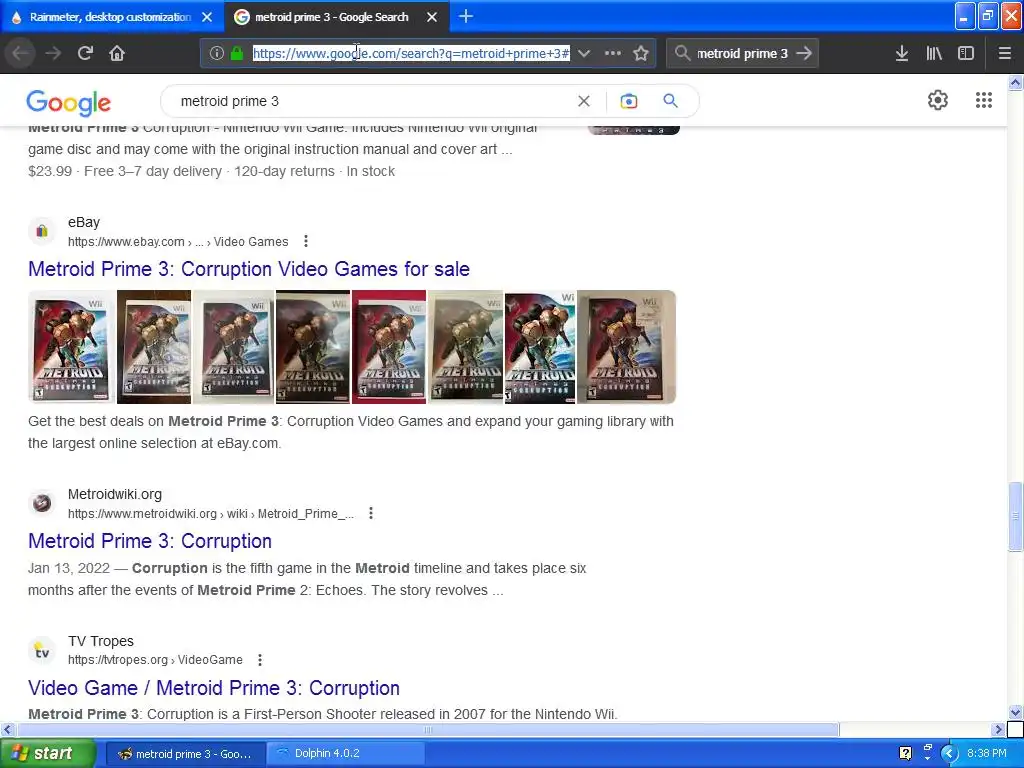Image resolution: width=1024 pixels, height=768 pixels.
Task: Click the horizontal scrollbar thumb
Action: pyautogui.click(x=428, y=729)
